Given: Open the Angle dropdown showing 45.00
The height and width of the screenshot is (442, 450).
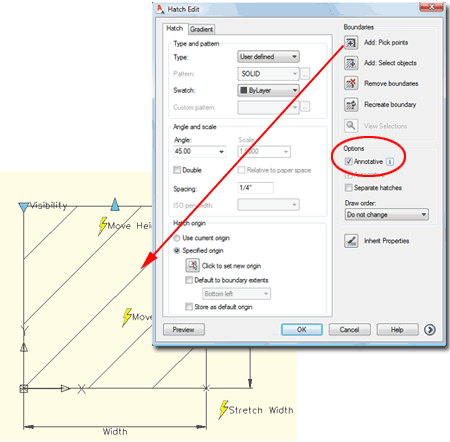Looking at the screenshot, I should point(200,152).
